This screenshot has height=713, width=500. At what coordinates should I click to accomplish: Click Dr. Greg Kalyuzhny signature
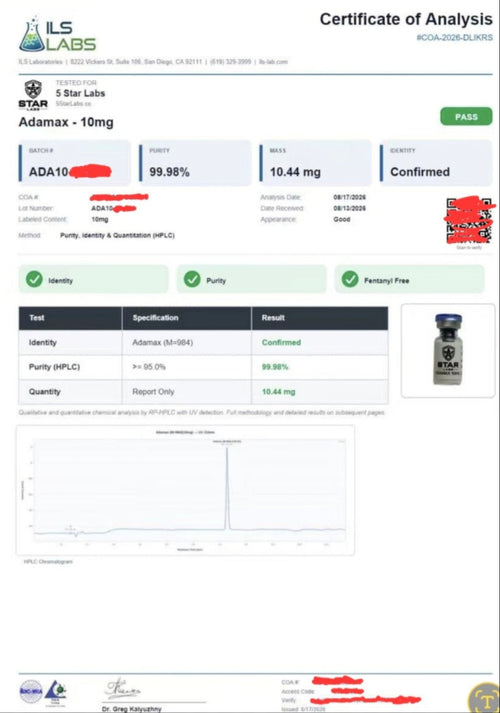point(123,689)
